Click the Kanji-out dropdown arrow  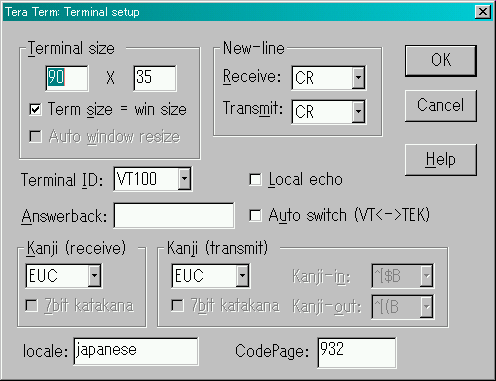click(x=426, y=306)
